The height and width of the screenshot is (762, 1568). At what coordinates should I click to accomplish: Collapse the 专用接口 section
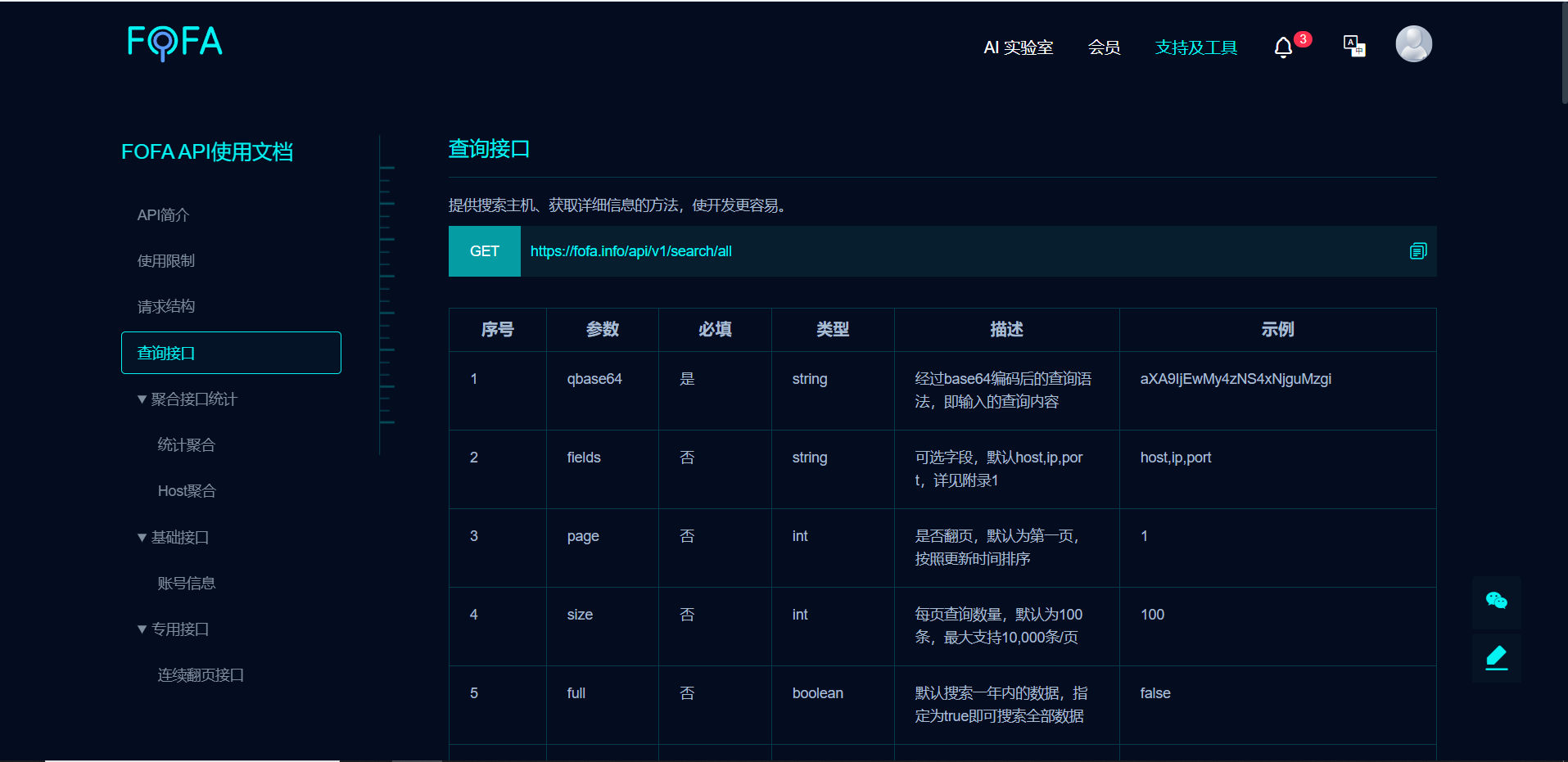142,629
